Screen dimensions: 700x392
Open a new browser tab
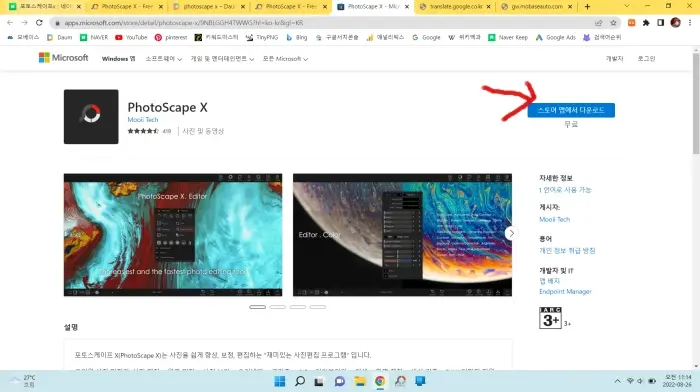pyautogui.click(x=588, y=7)
